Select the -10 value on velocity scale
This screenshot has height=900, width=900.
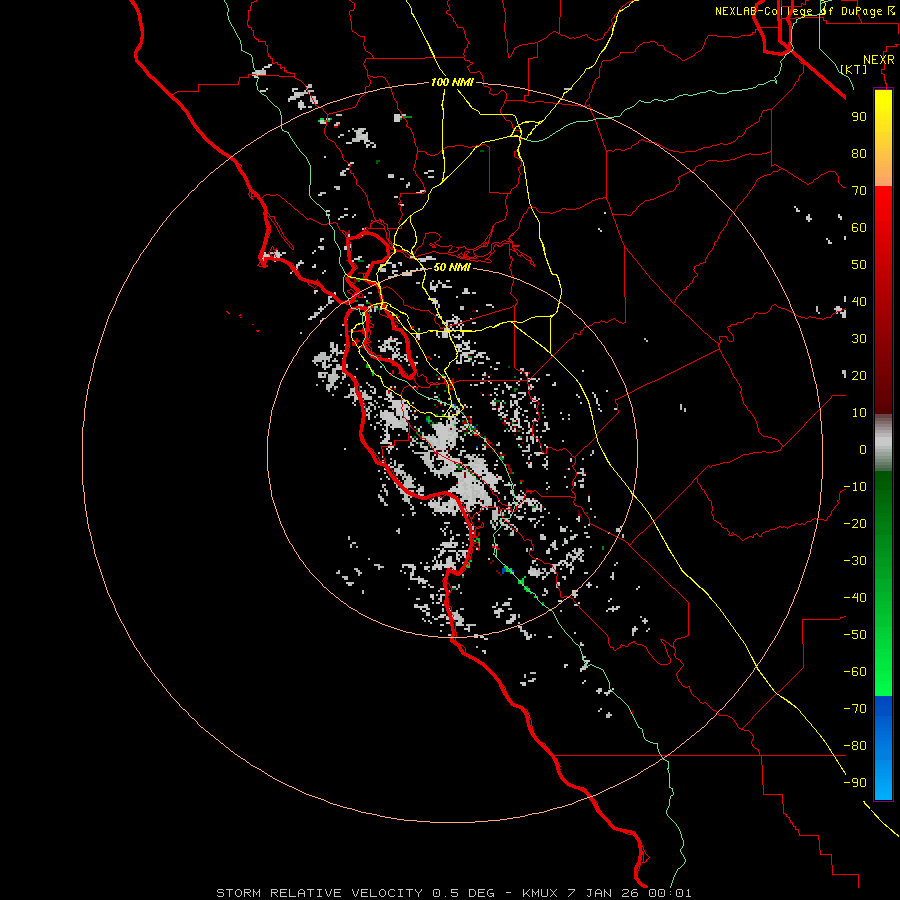855,487
